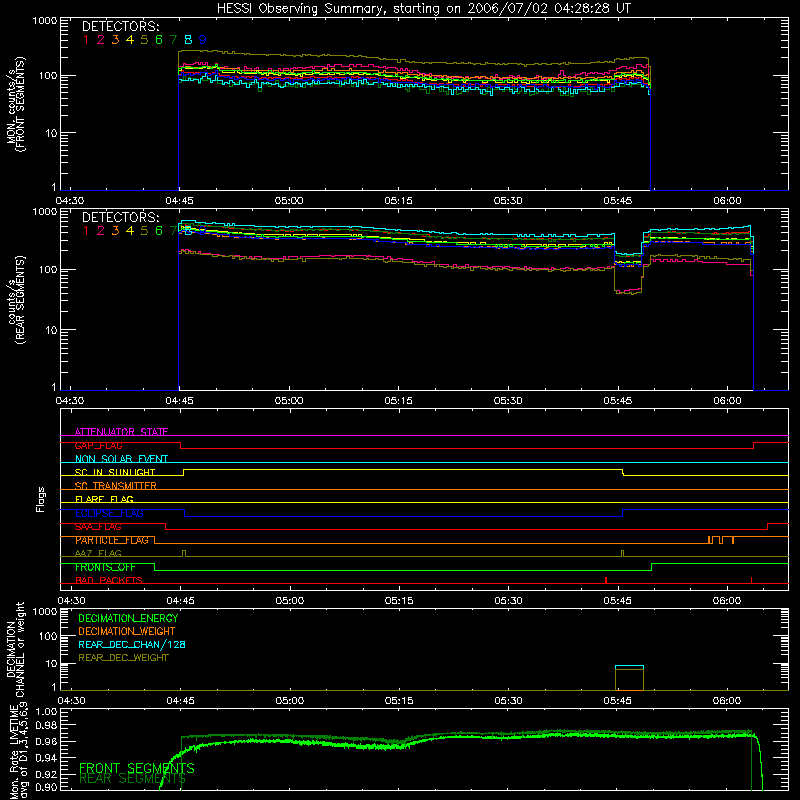The width and height of the screenshot is (800, 800).
Task: Click 06:00 tick label under decimation plot
Action: coord(727,701)
